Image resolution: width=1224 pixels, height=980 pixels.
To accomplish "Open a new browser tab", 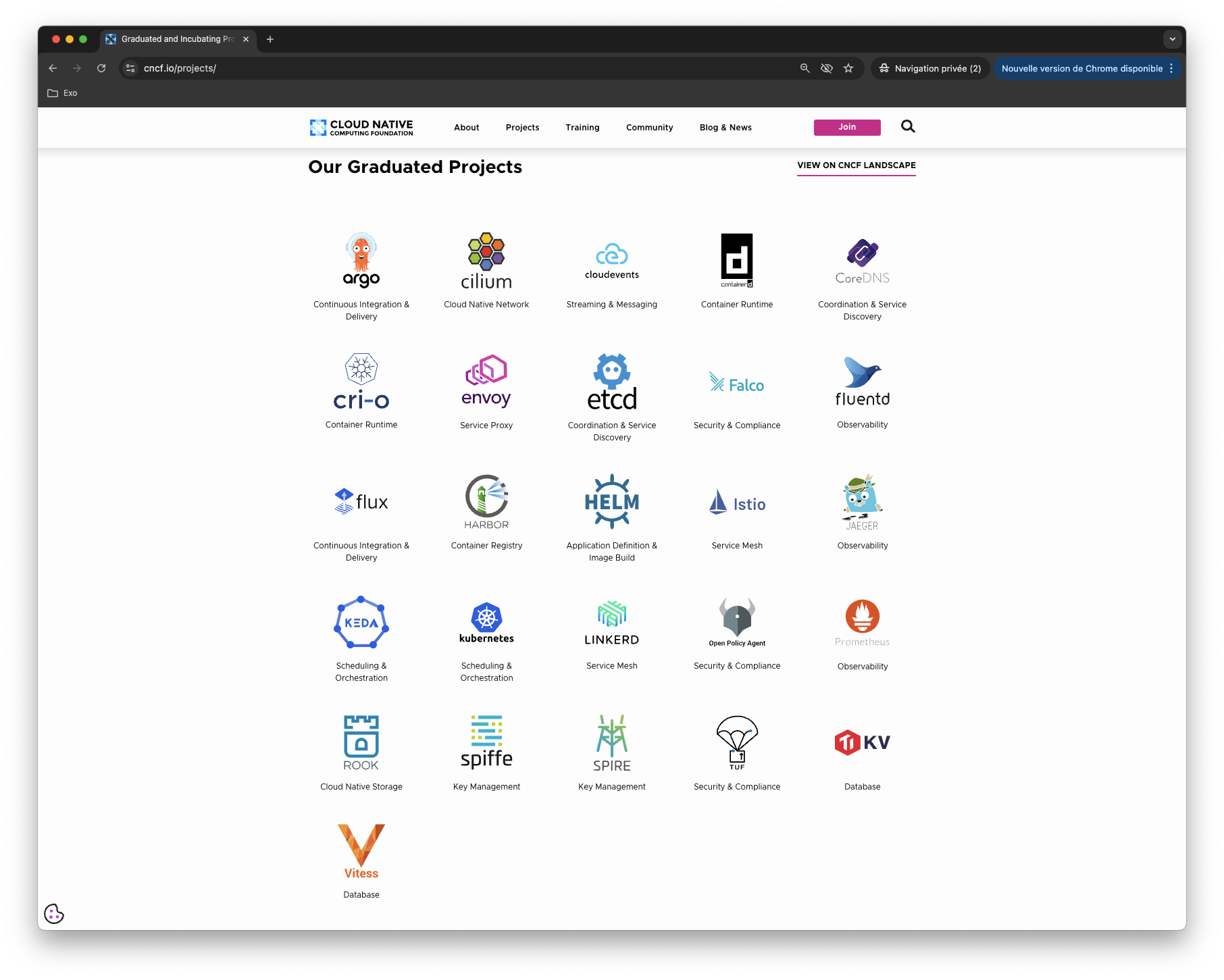I will click(x=270, y=39).
